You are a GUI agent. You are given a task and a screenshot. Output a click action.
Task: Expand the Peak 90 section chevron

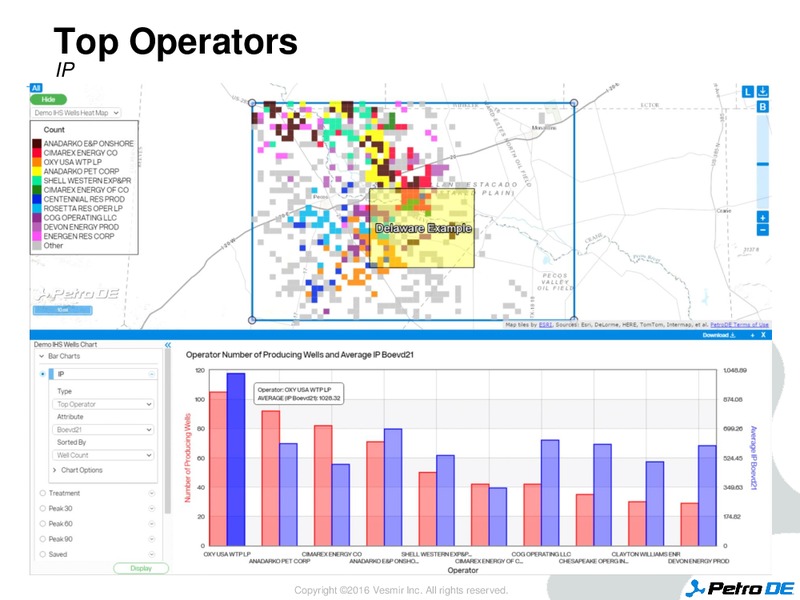(152, 539)
